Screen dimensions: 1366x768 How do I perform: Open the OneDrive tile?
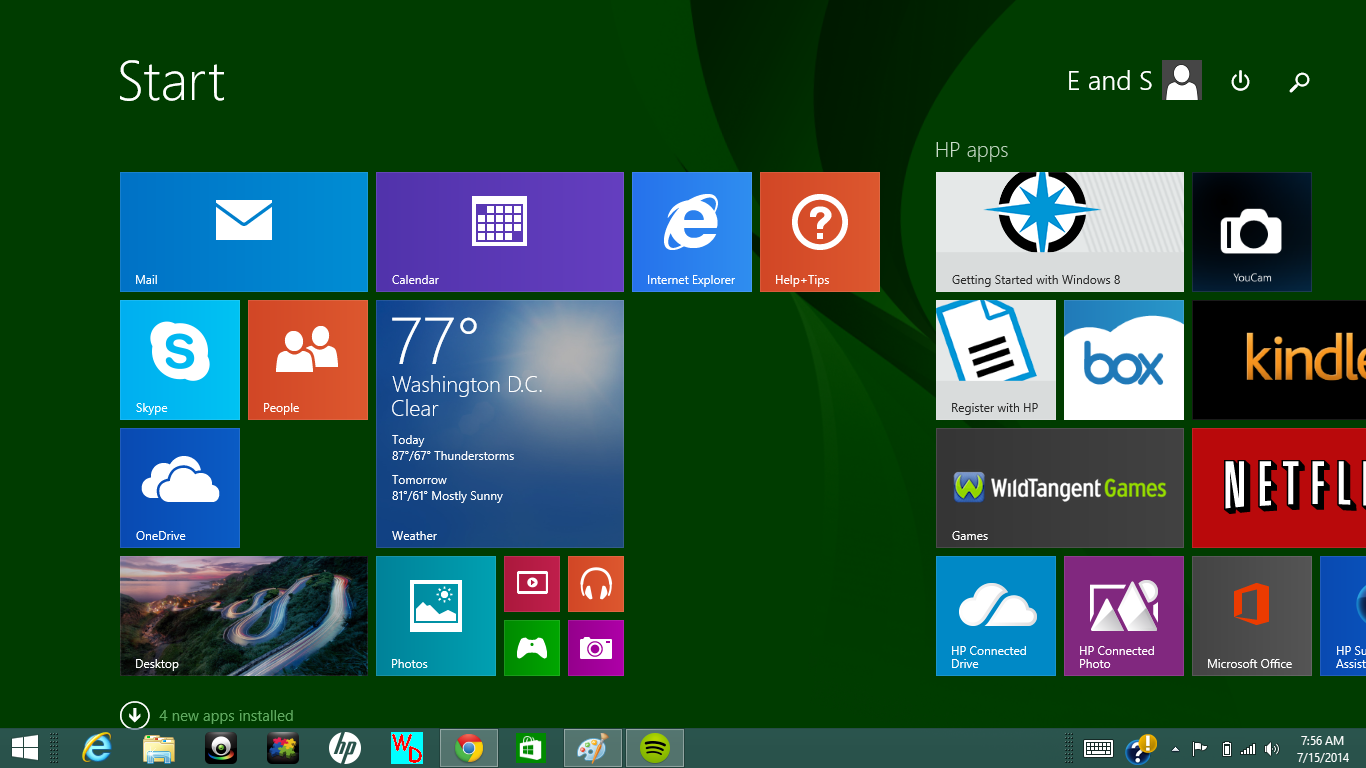click(x=180, y=488)
